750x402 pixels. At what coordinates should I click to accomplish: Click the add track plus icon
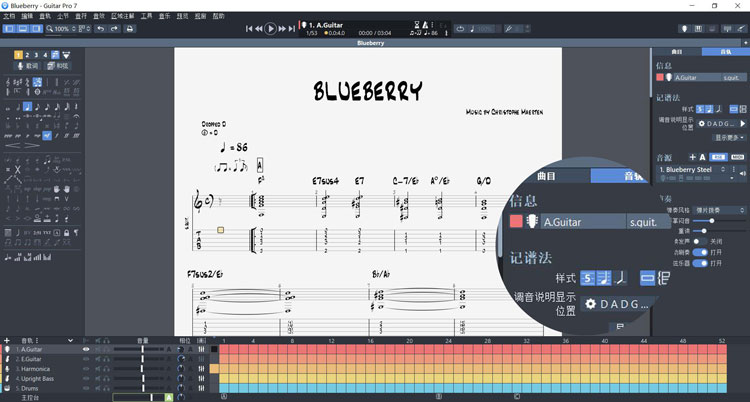tap(7, 341)
